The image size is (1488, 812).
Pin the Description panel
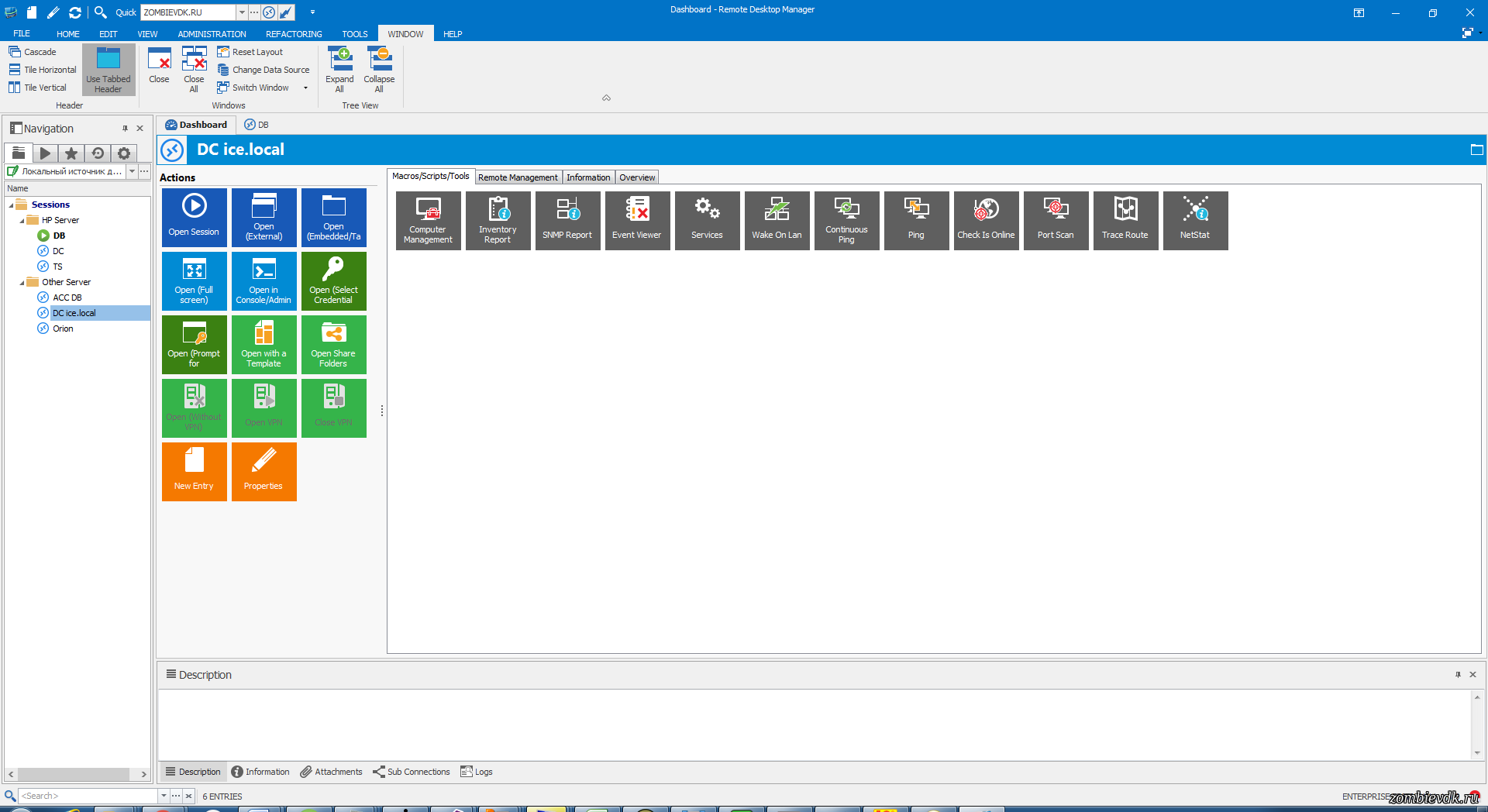click(x=1458, y=675)
